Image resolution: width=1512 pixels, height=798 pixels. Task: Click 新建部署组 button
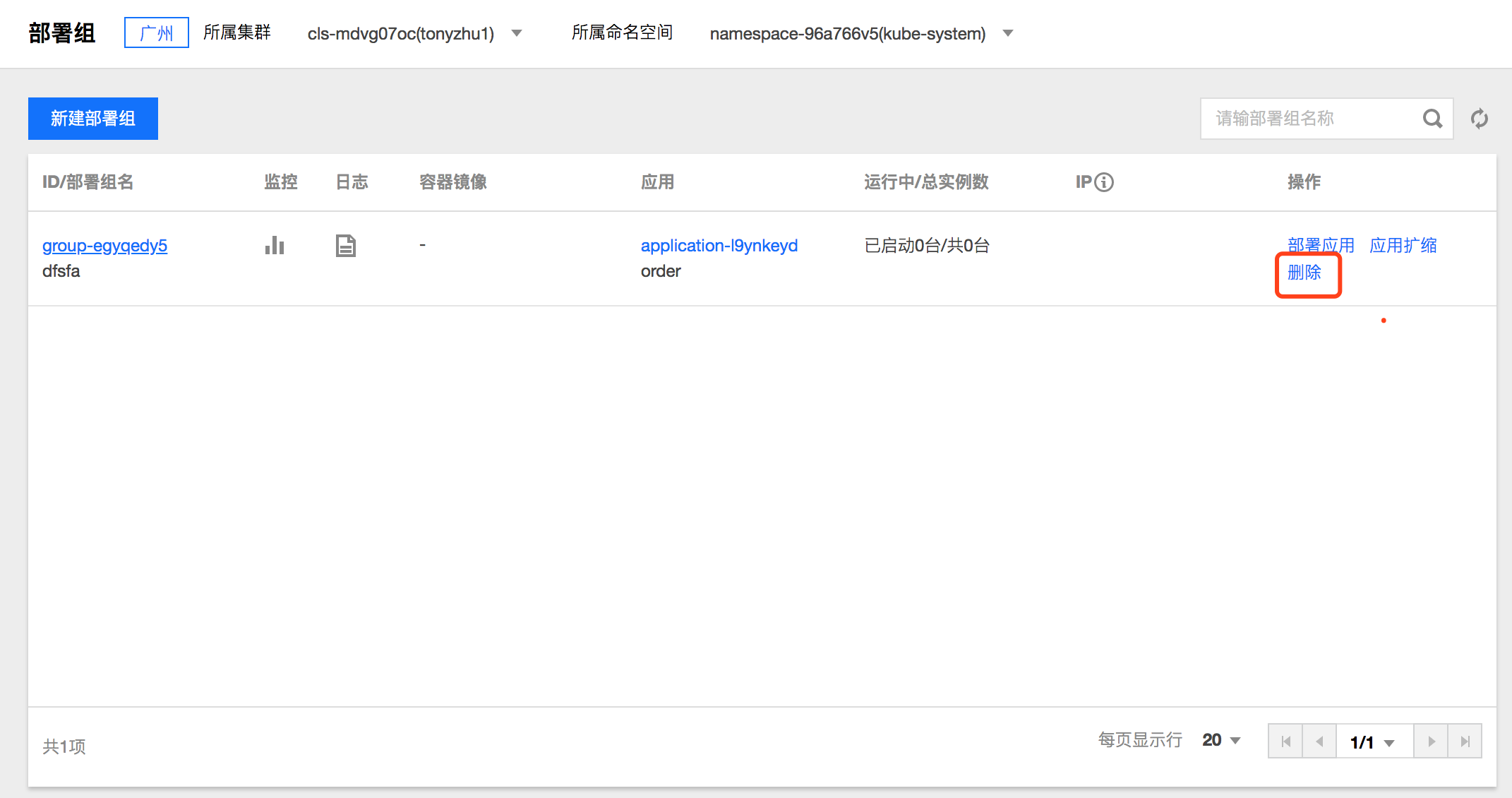pyautogui.click(x=93, y=119)
